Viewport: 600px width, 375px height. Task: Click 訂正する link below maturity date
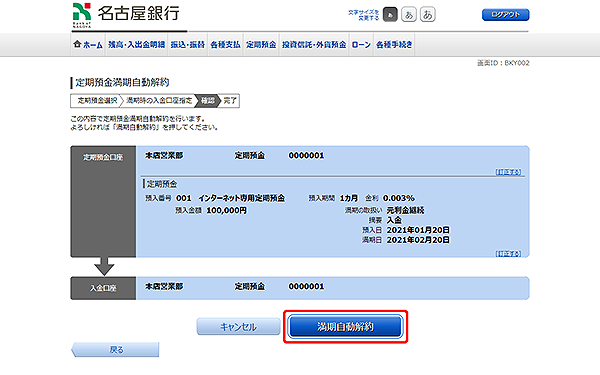click(x=508, y=254)
